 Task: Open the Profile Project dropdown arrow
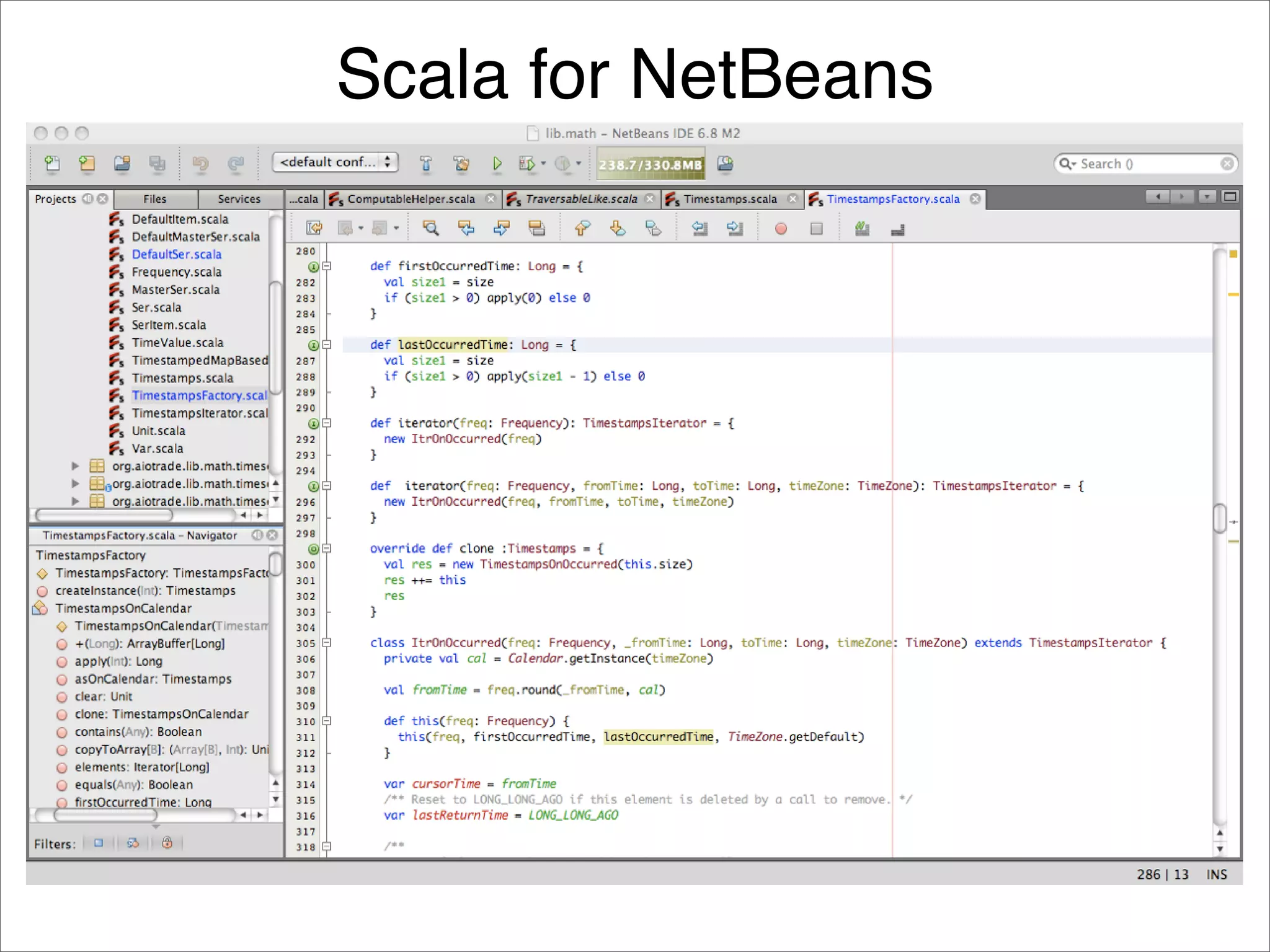579,164
